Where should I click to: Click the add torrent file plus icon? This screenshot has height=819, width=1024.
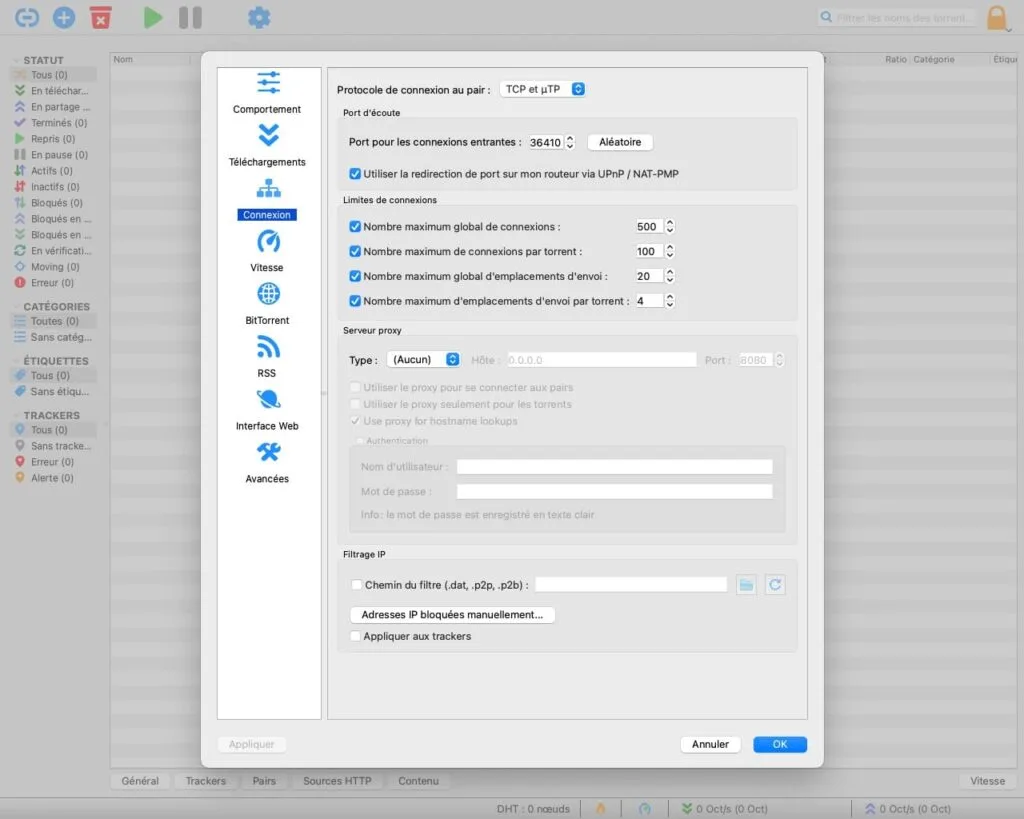[x=63, y=18]
